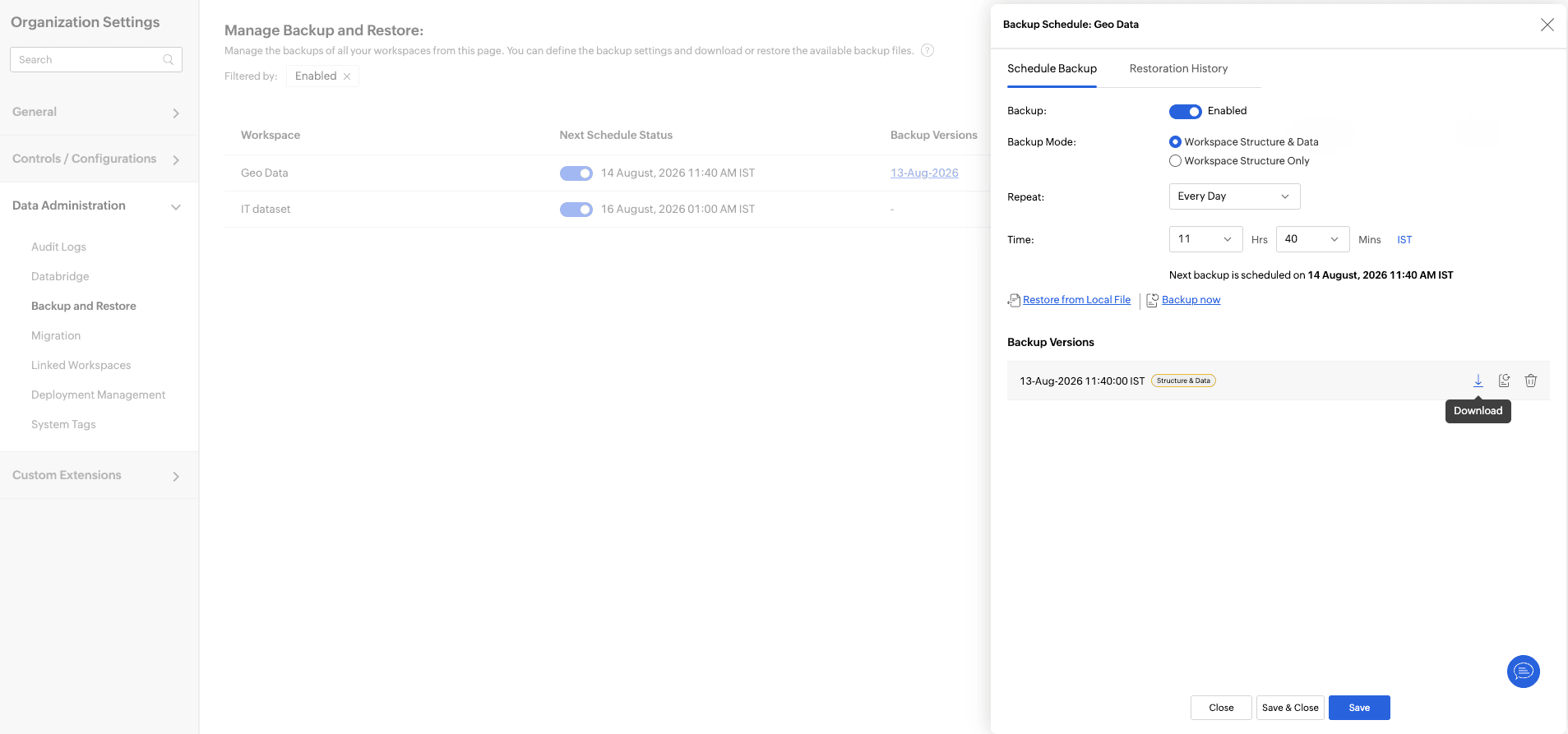
Task: Select the Geo Data workspace row
Action: (x=607, y=173)
